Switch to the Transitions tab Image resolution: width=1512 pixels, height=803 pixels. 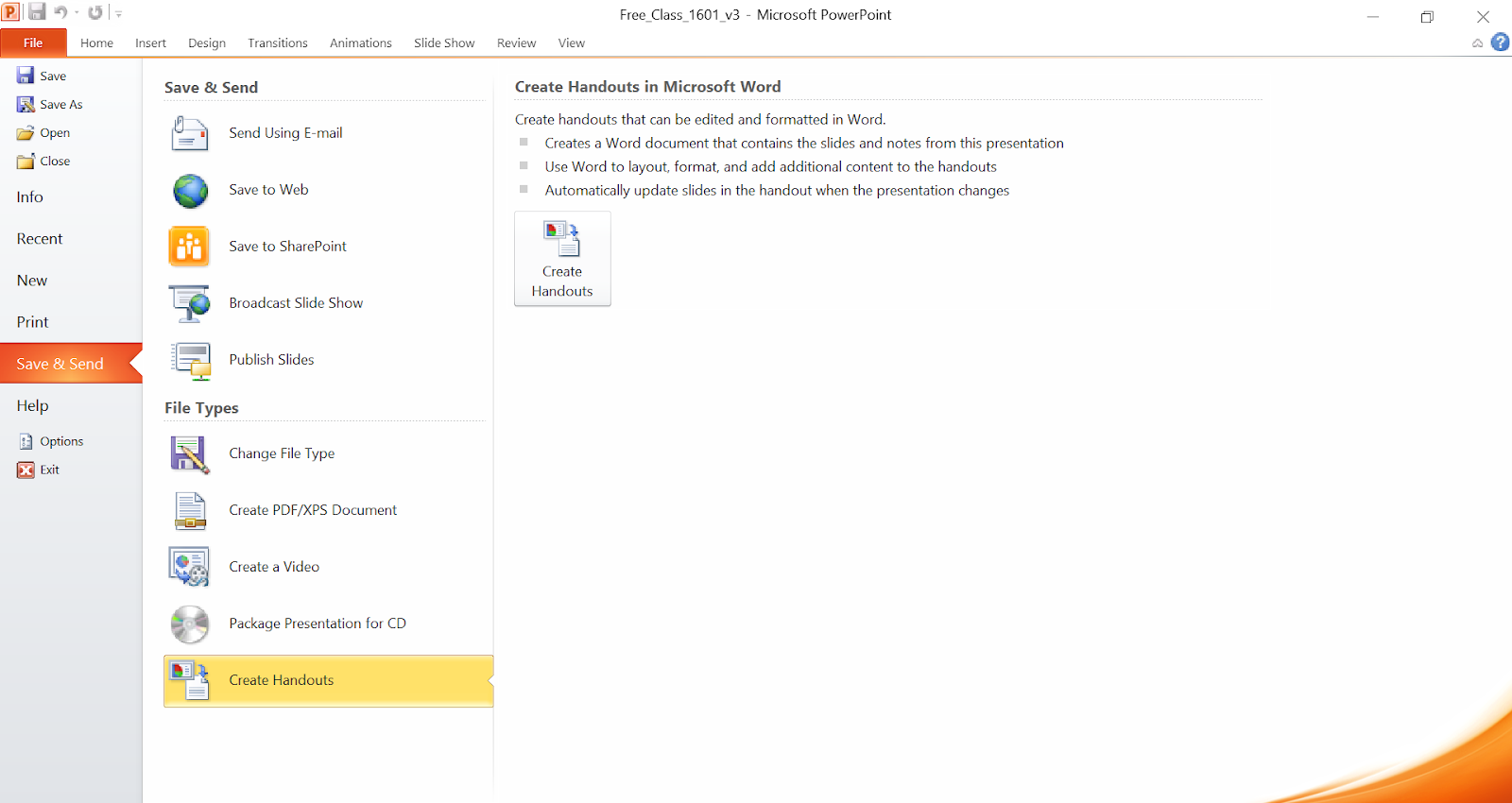pyautogui.click(x=278, y=43)
